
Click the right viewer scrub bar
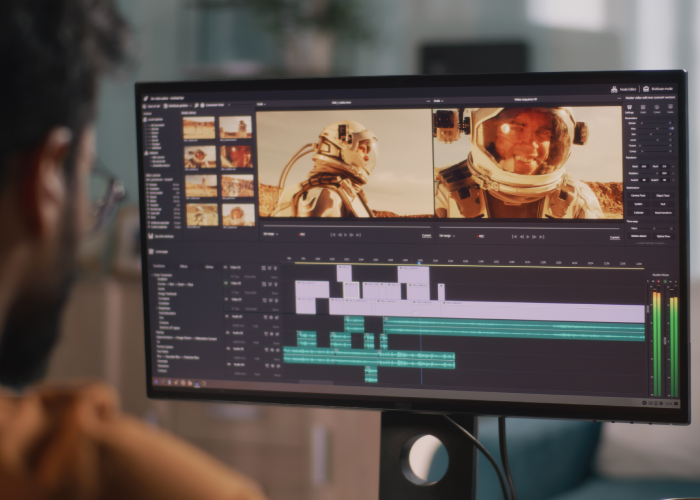(x=530, y=228)
